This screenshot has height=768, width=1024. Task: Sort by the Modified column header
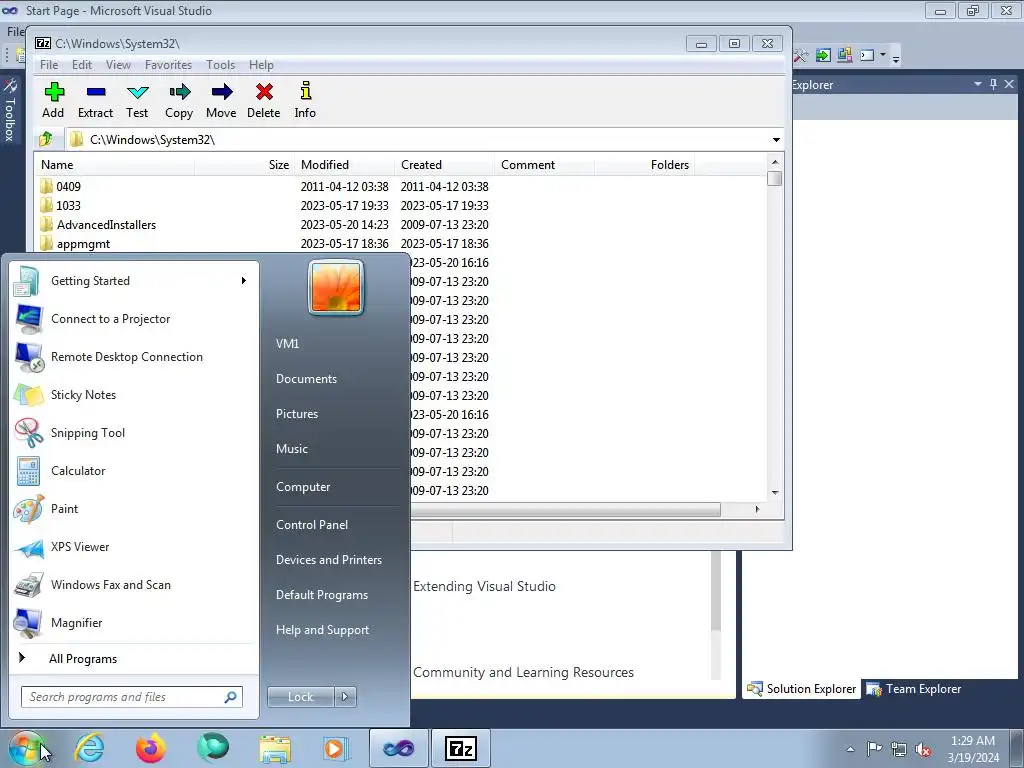[345, 165]
